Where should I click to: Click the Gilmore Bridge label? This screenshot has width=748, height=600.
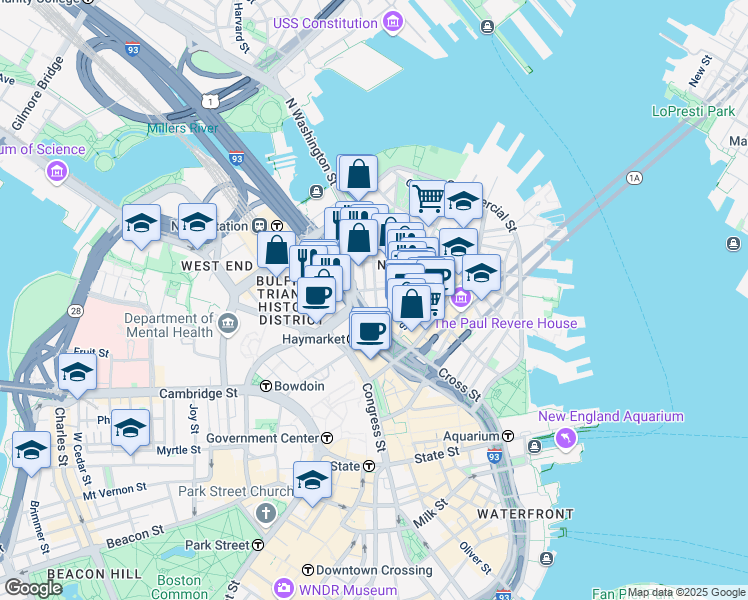pos(38,93)
